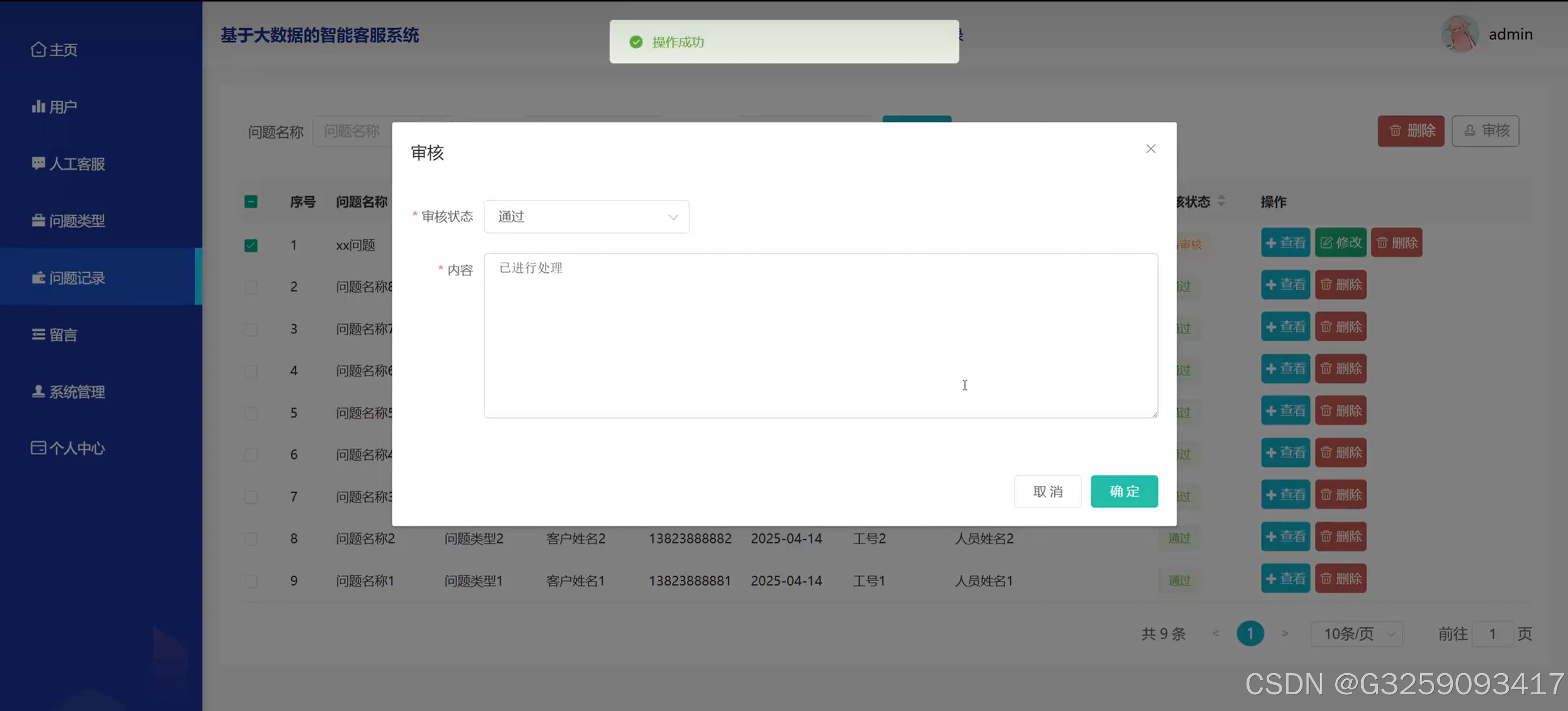
Task: Click green 修改 edit button in row 1
Action: tap(1340, 243)
